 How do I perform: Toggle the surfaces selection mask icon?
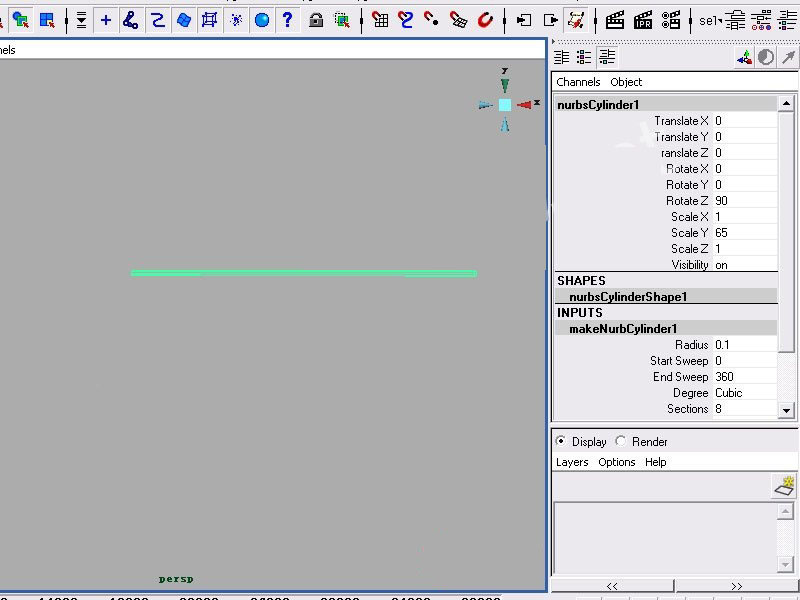click(x=184, y=20)
